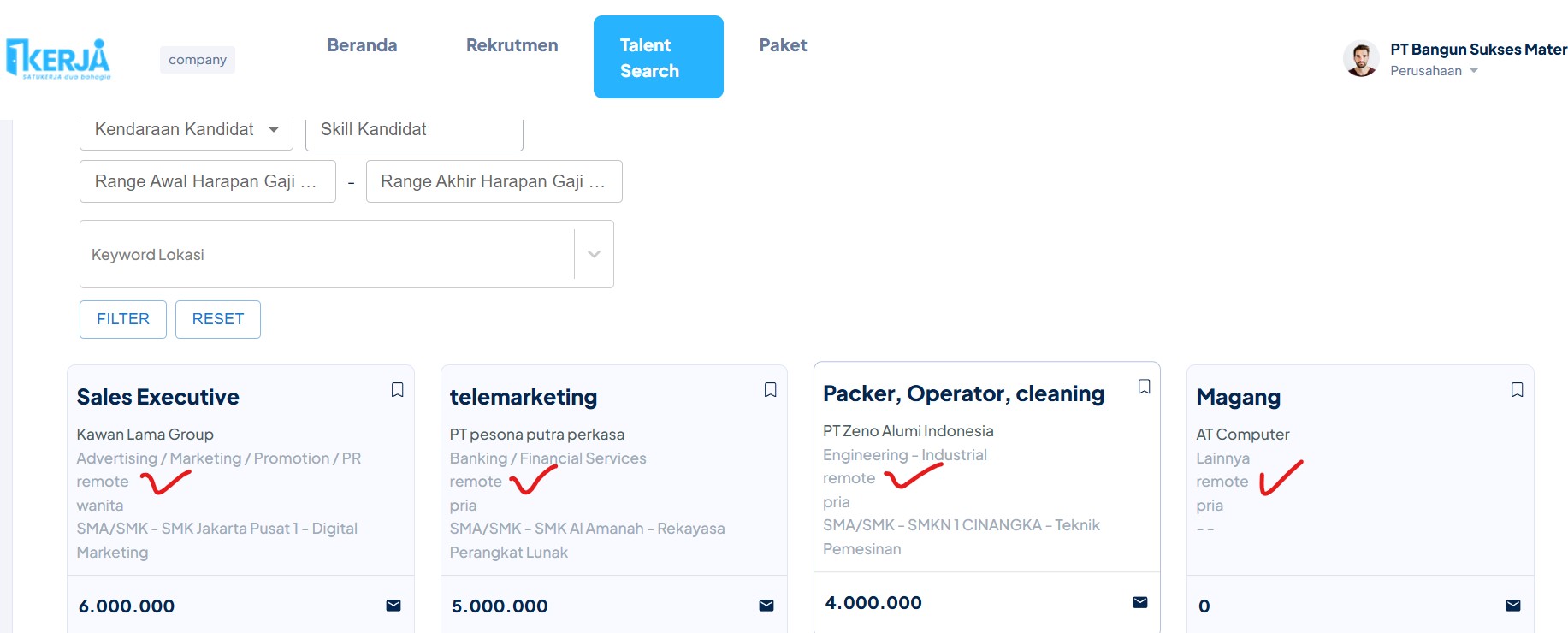Bookmark the telemarketing candidate card

pos(770,390)
